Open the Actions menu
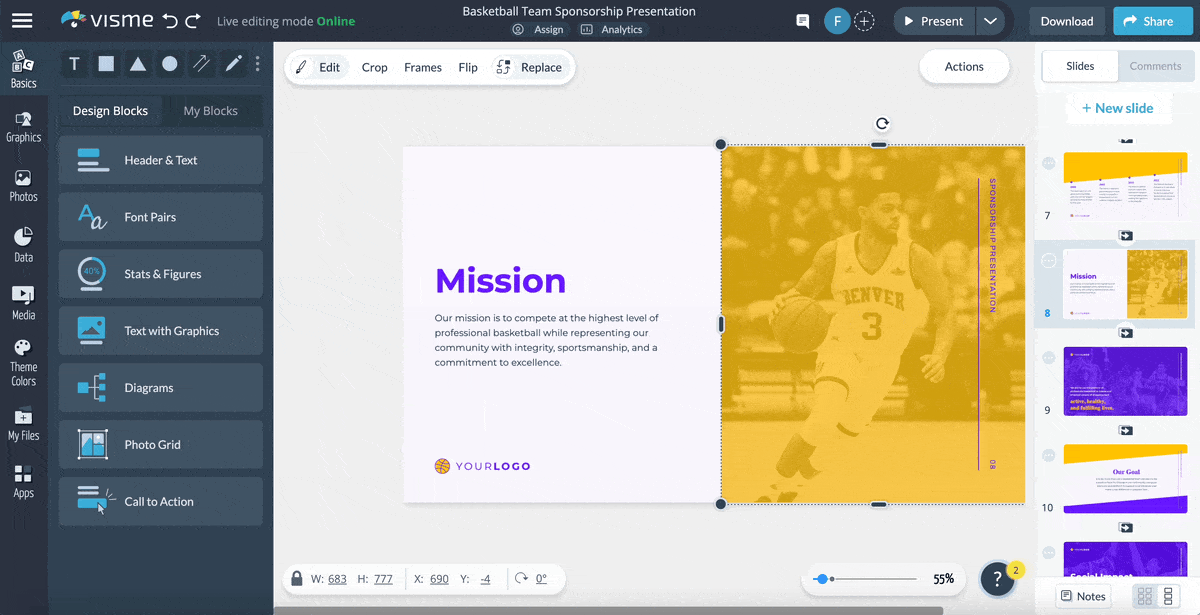This screenshot has height=615, width=1200. point(963,67)
